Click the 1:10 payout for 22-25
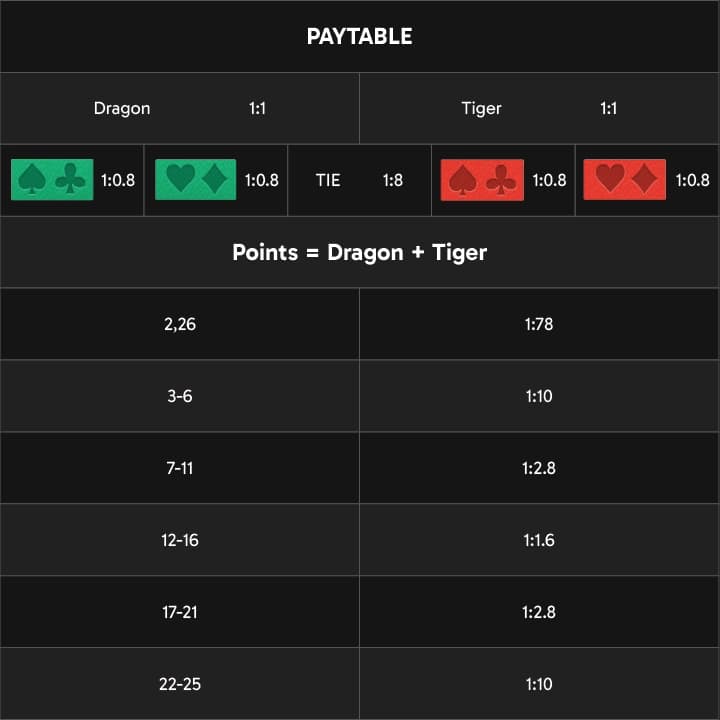The height and width of the screenshot is (720, 720). click(x=539, y=684)
